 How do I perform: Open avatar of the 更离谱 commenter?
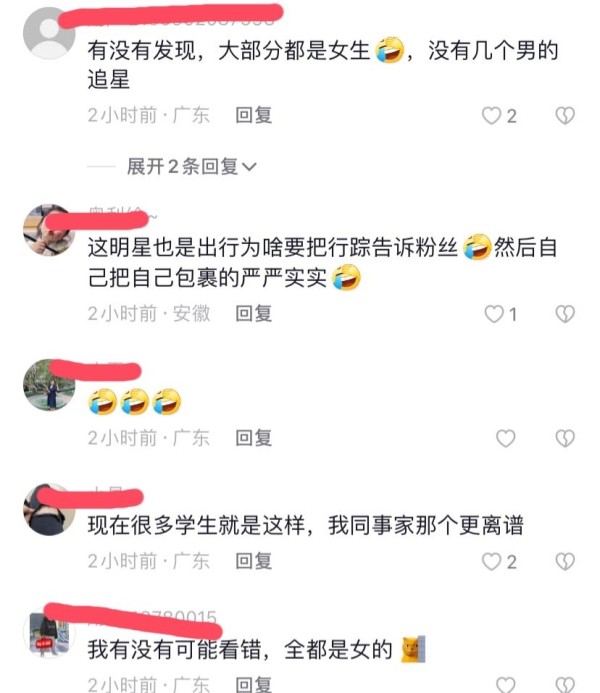click(49, 509)
